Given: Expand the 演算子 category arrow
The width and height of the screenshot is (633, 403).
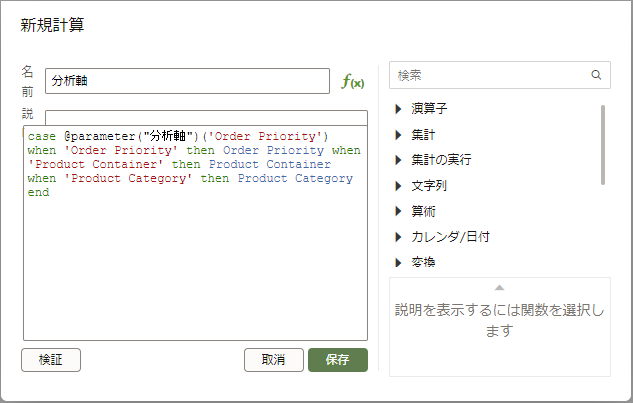Looking at the screenshot, I should 398,109.
